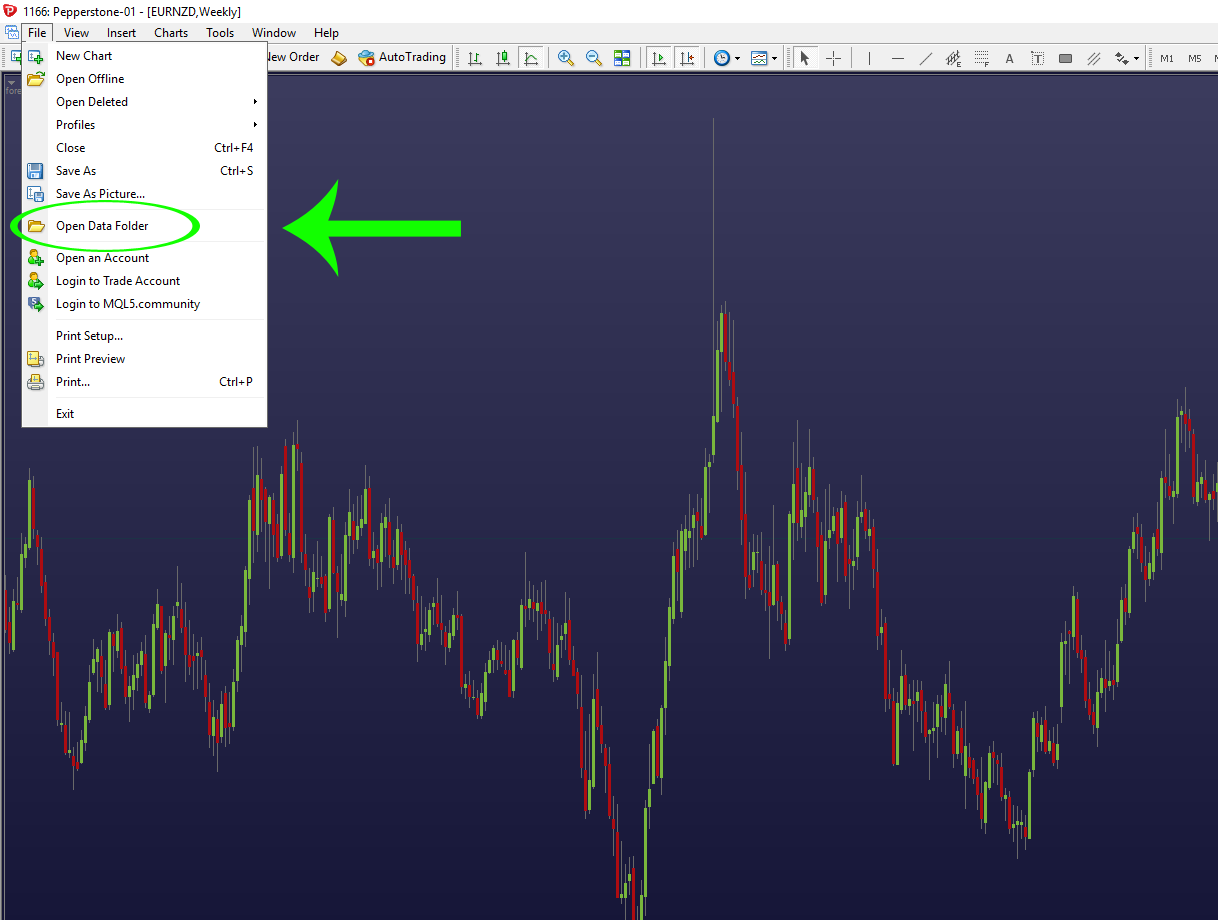This screenshot has height=920, width=1218.
Task: Draw a horizontal line
Action: pos(897,58)
